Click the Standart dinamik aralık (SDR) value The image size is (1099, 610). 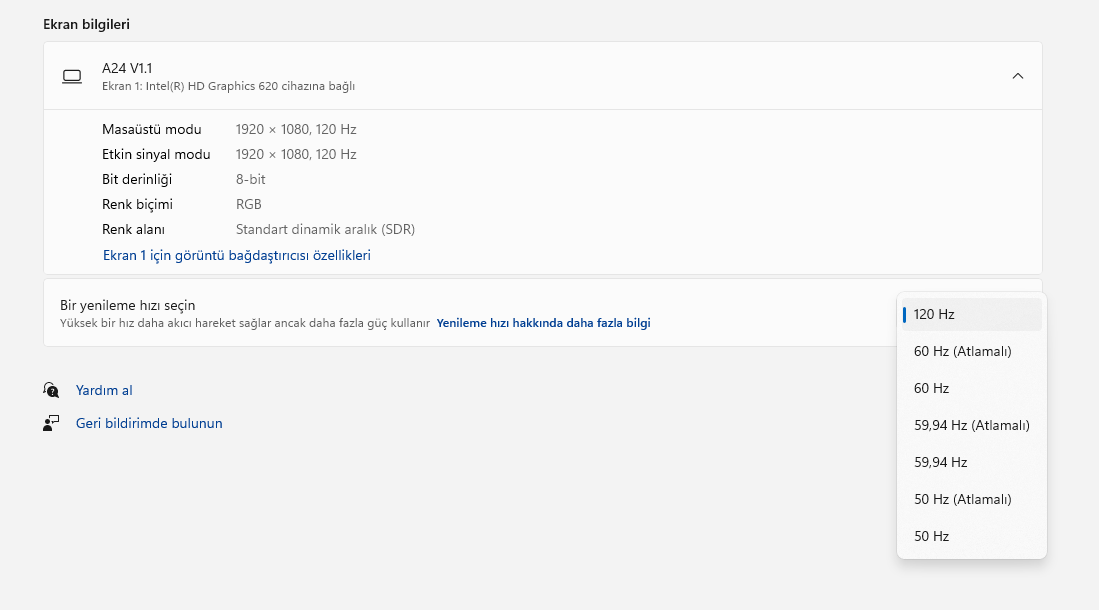[x=325, y=229]
